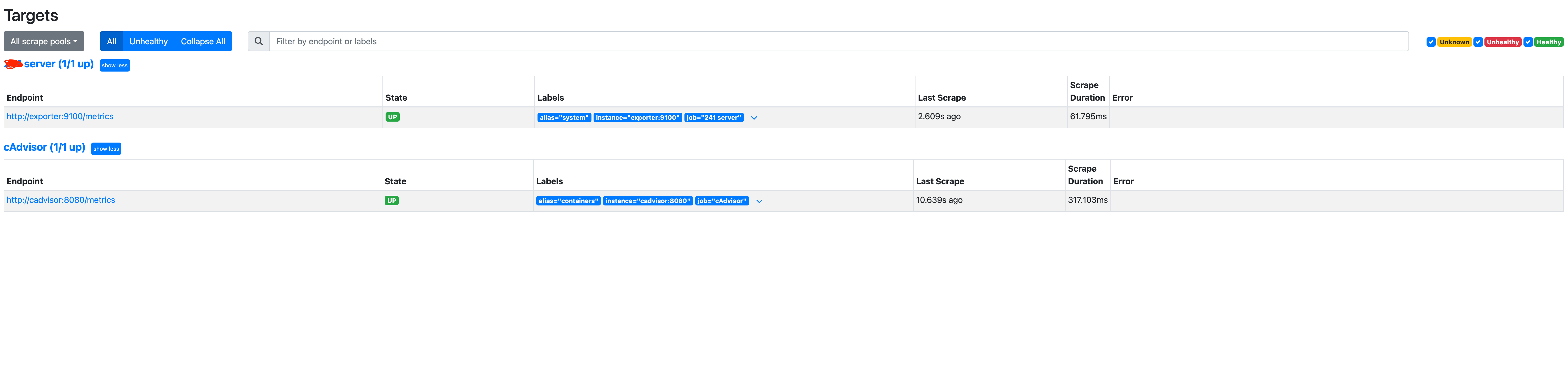The image size is (1568, 380).
Task: Click the job="cAdvisor" label badge
Action: [x=721, y=201]
